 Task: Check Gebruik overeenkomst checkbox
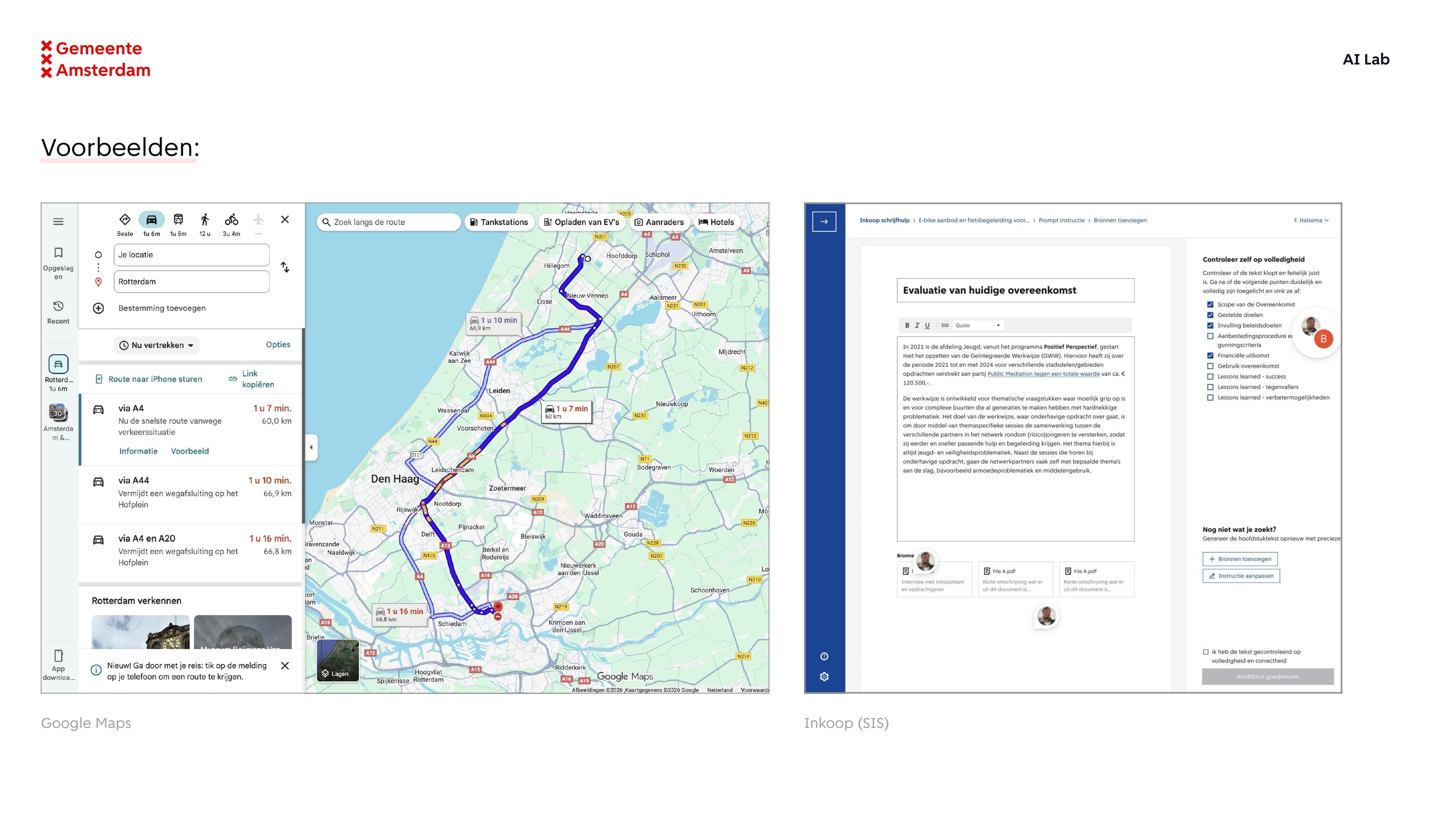pos(1210,366)
